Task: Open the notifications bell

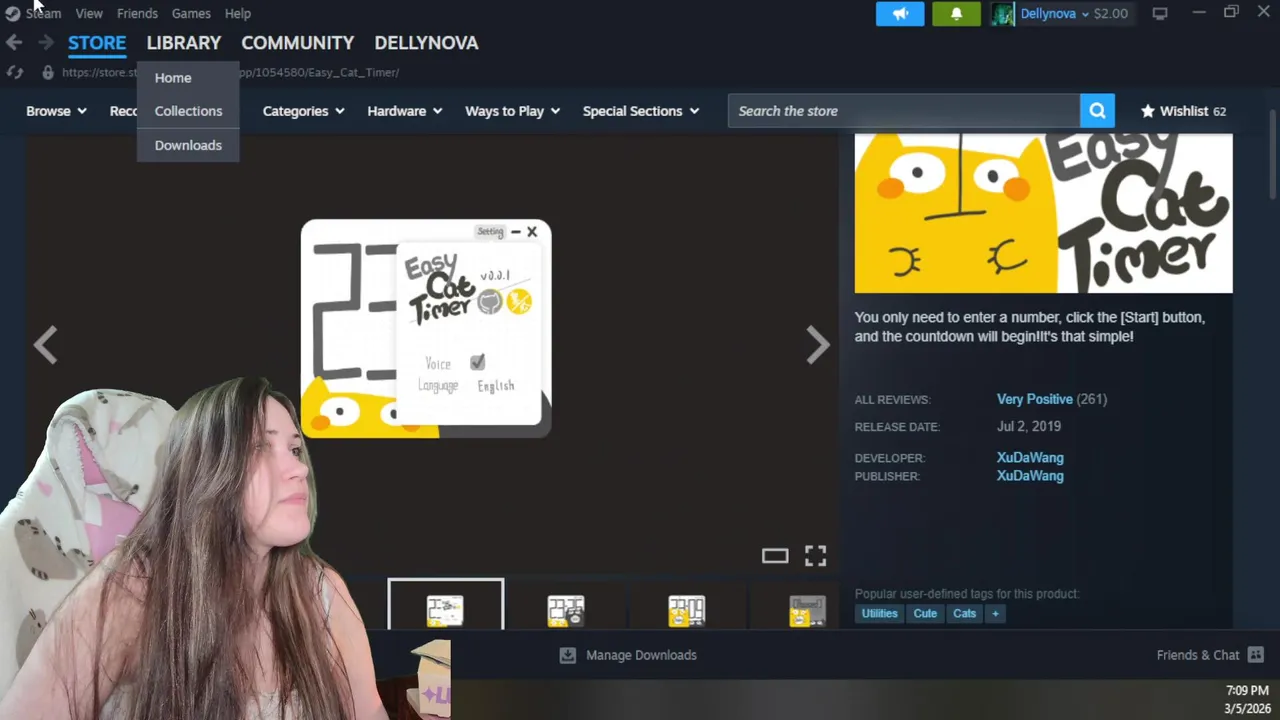Action: click(956, 14)
